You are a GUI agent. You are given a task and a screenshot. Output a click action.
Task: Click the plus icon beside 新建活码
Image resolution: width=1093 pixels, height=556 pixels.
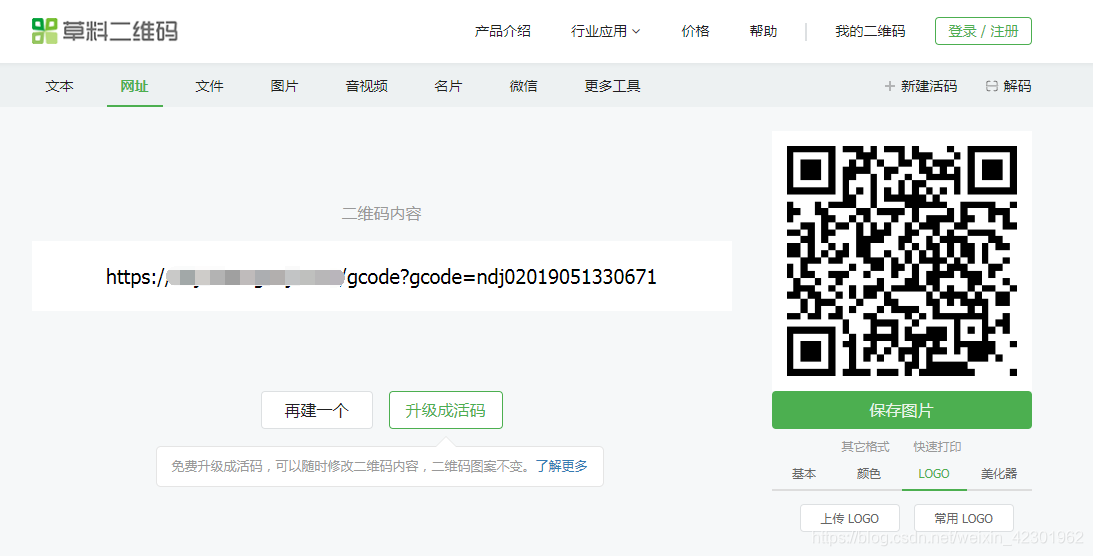coord(889,86)
